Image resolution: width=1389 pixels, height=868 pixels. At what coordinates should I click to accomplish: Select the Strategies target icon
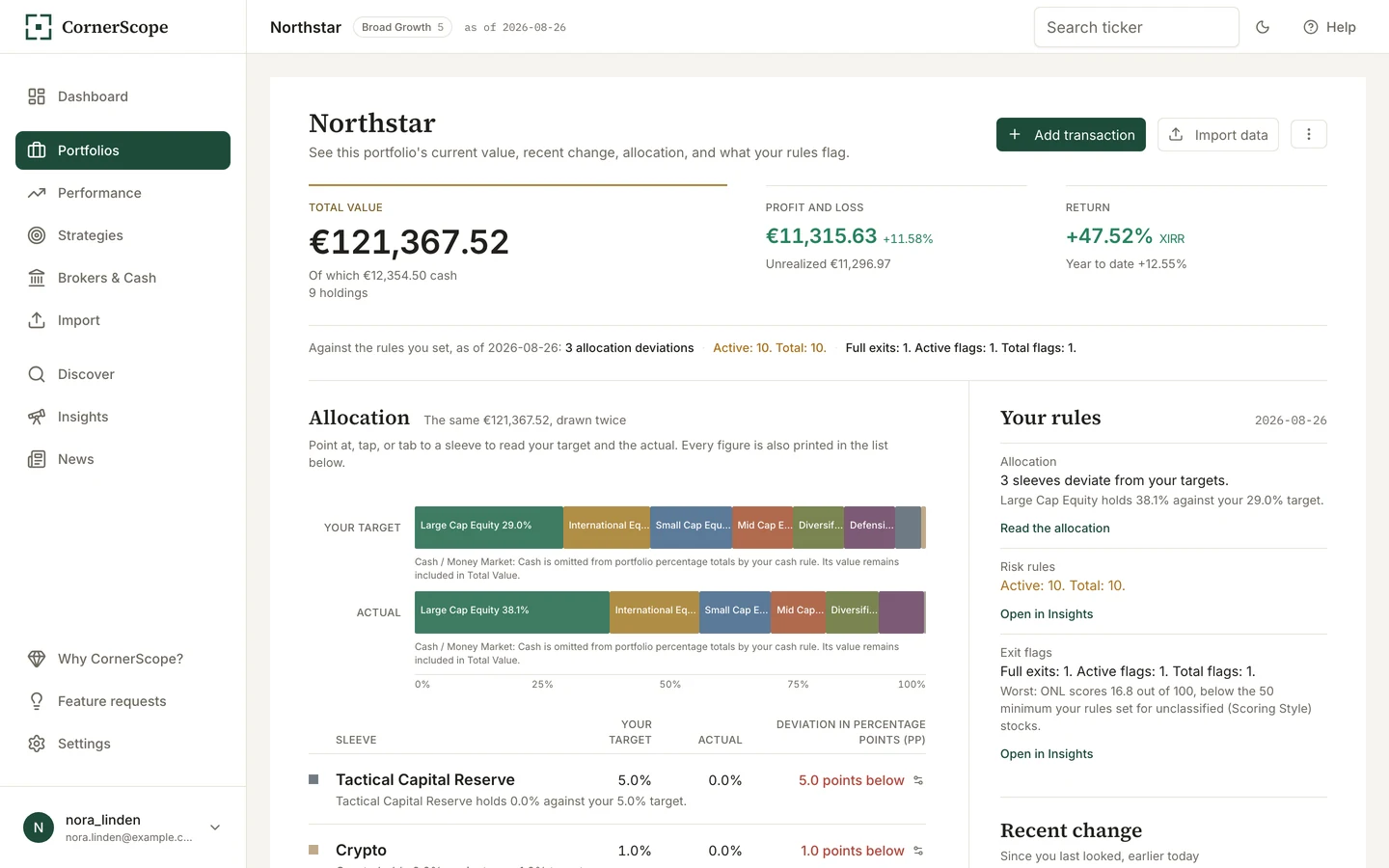coord(37,235)
